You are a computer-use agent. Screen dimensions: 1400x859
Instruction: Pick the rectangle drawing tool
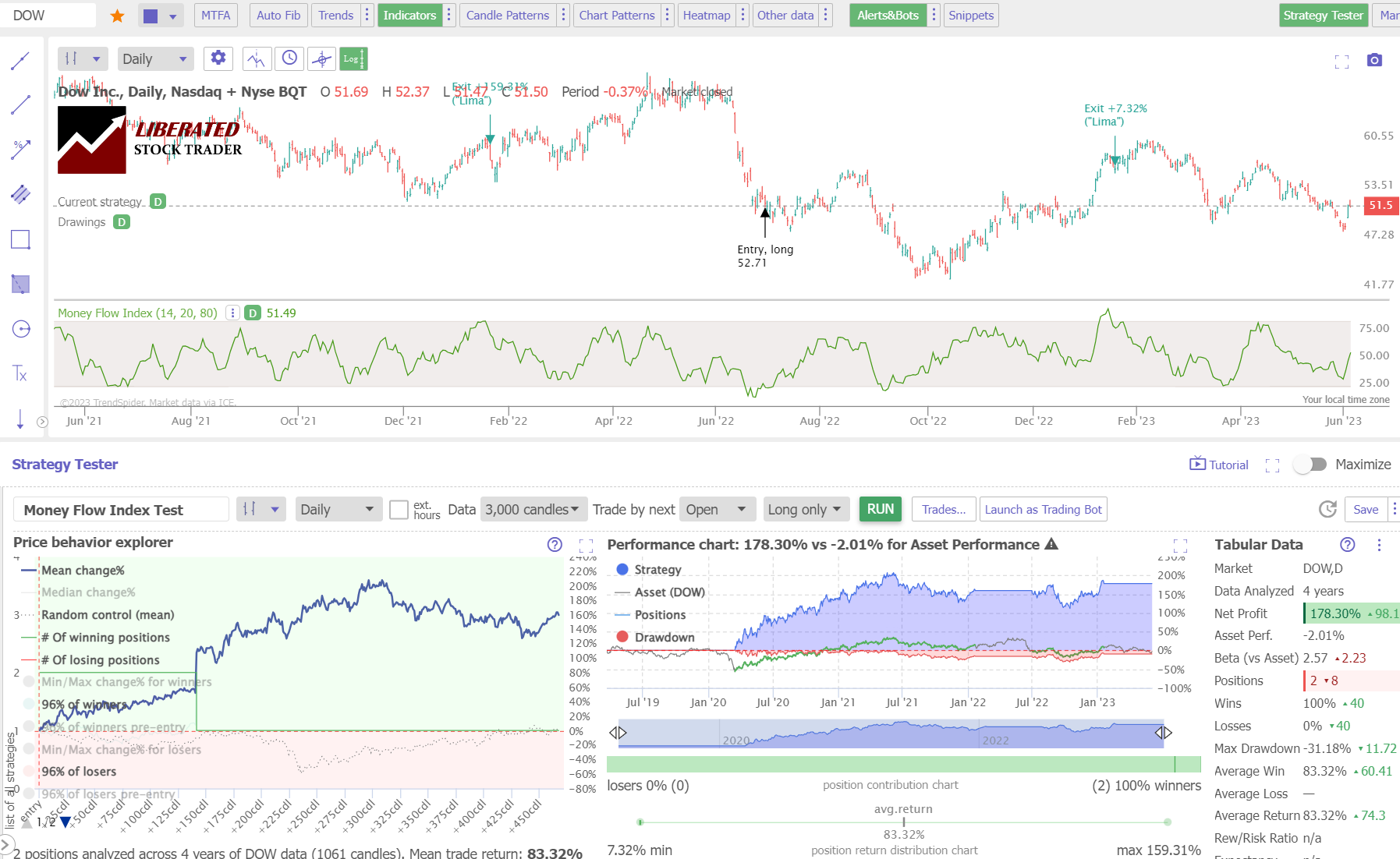pyautogui.click(x=20, y=239)
